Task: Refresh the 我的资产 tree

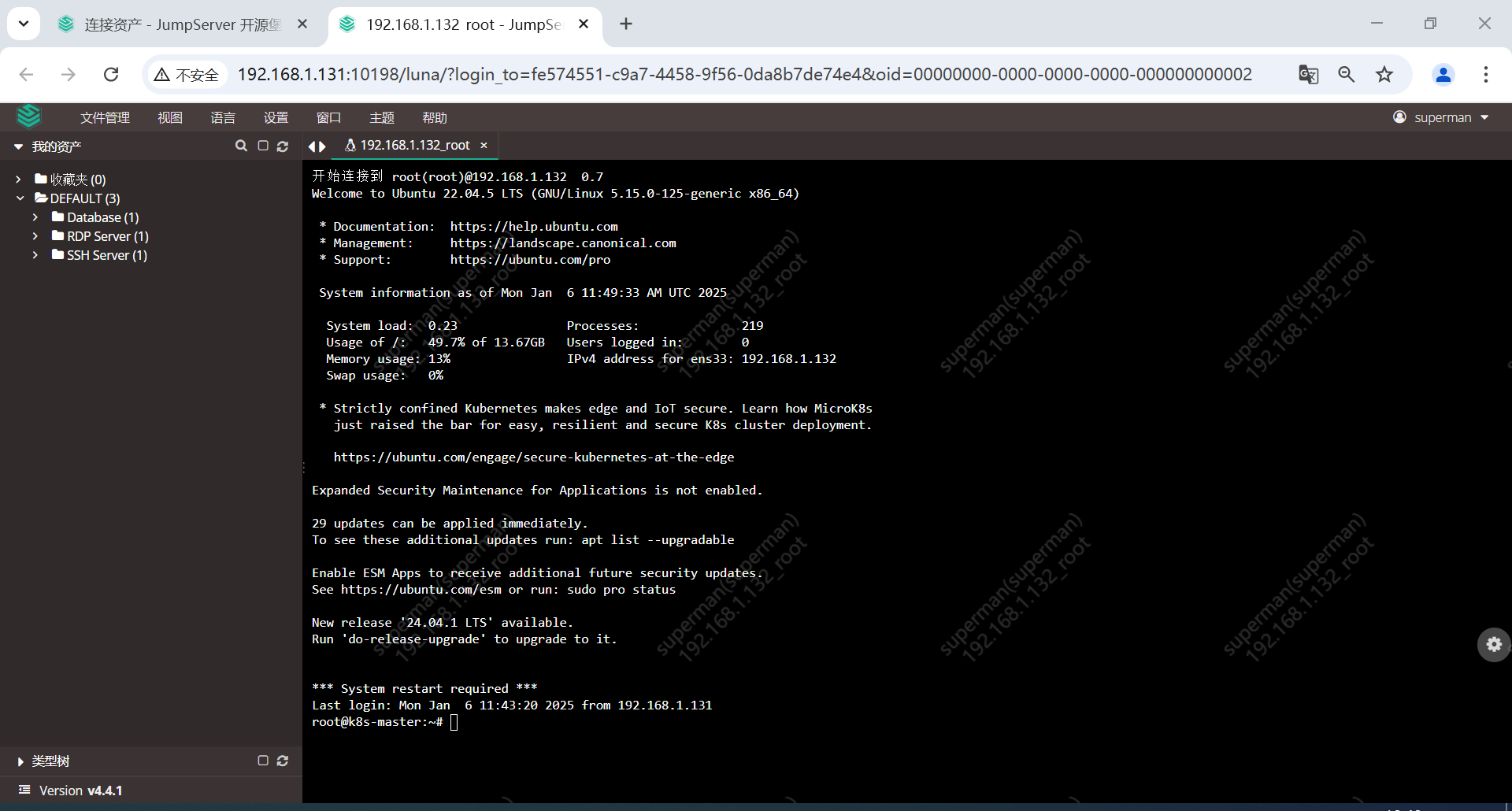Action: [283, 146]
